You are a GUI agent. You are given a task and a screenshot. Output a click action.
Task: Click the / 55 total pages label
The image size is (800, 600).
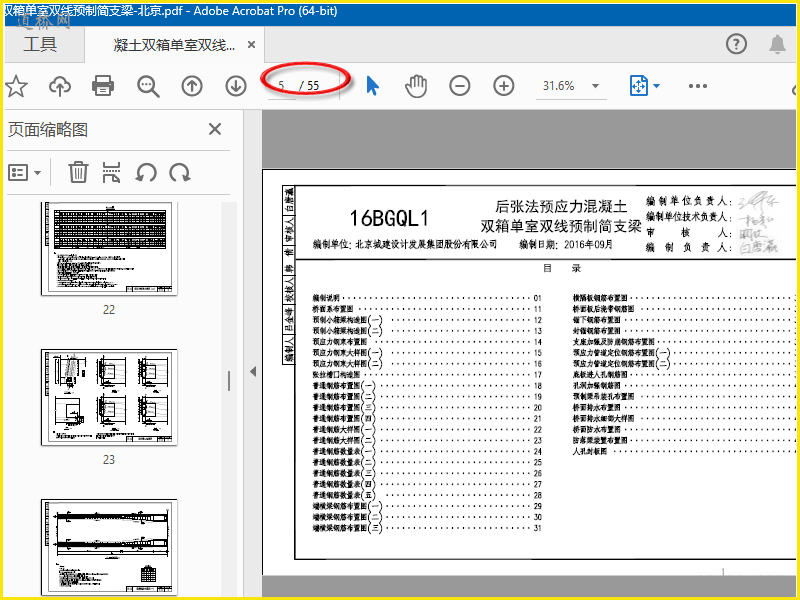coord(309,86)
